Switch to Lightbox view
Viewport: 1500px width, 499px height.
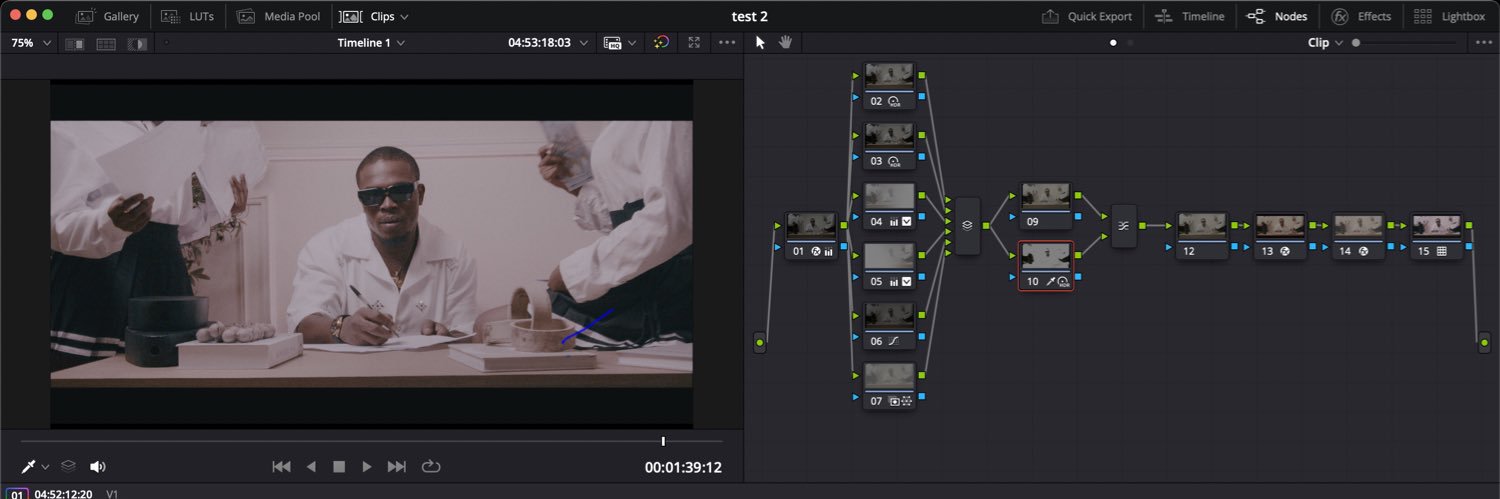click(1449, 16)
